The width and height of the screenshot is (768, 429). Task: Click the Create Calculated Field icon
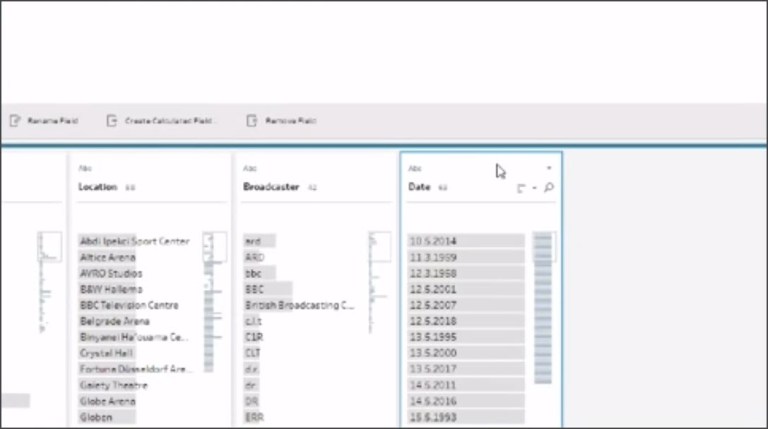click(x=111, y=120)
